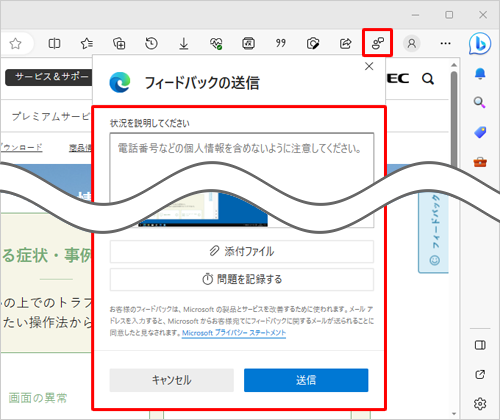Open Browser essentials heart icon
The image size is (500, 420).
[216, 44]
